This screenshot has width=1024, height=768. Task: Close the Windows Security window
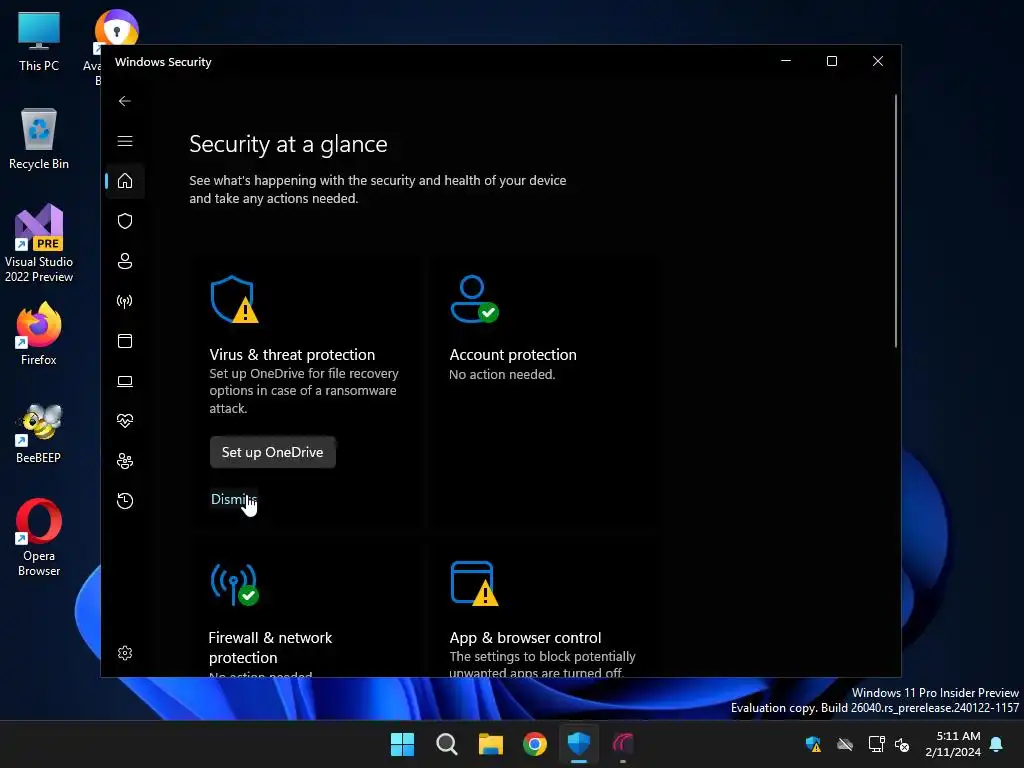tap(878, 61)
